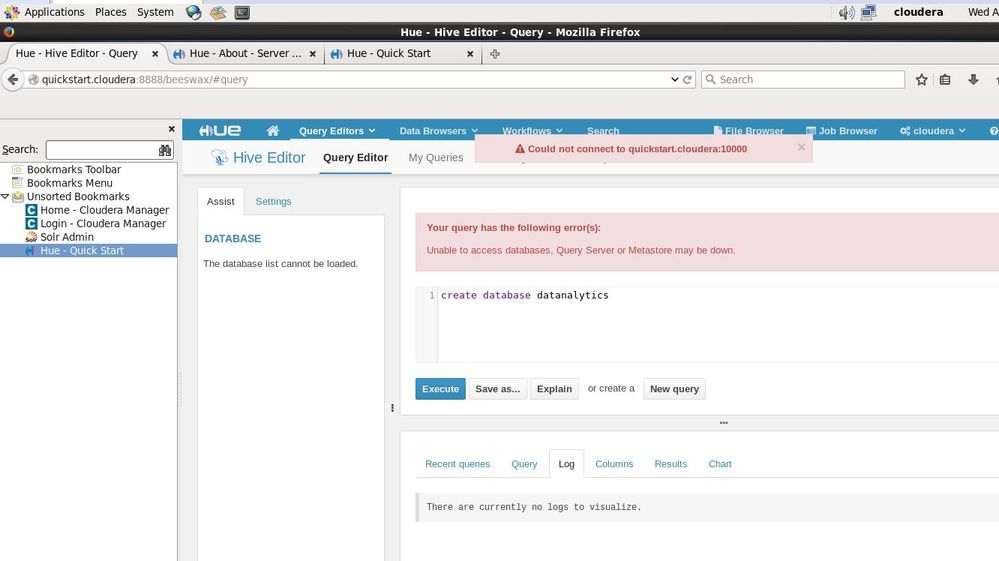999x561 pixels.
Task: Bookmark this page with star icon
Action: click(921, 80)
